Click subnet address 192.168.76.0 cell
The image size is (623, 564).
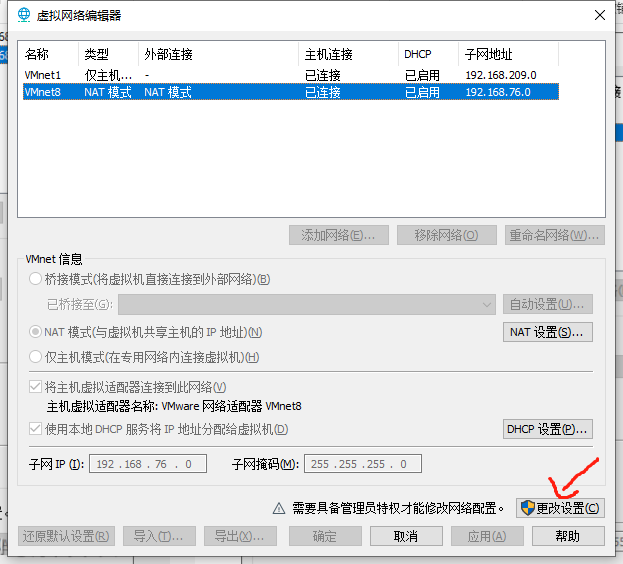pos(498,92)
